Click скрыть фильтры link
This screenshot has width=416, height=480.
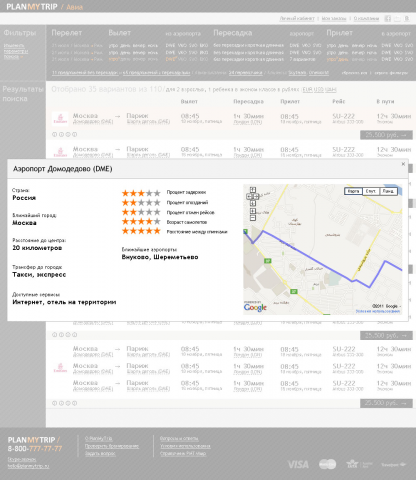pyautogui.click(x=391, y=73)
